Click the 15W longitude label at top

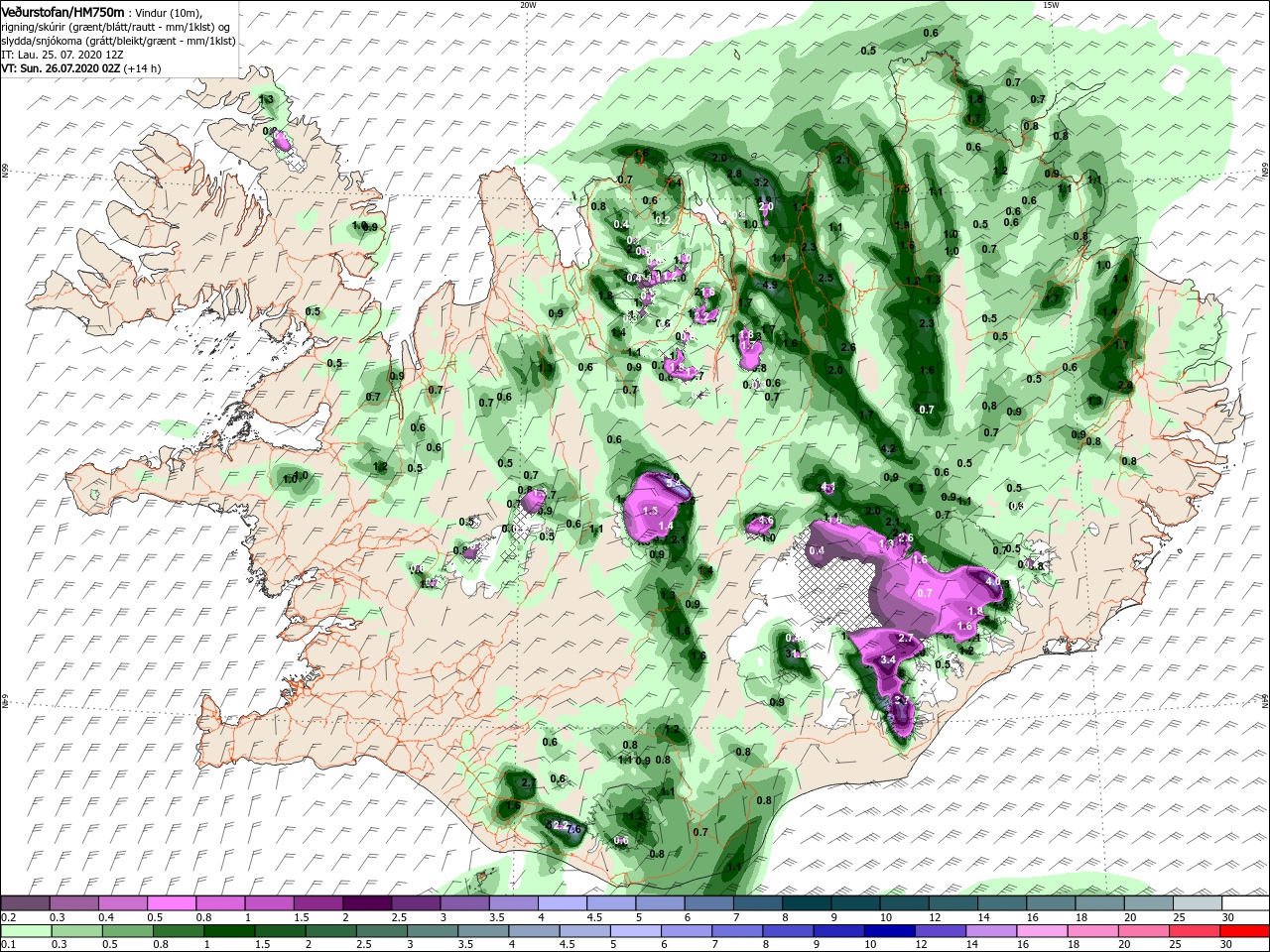pyautogui.click(x=1051, y=4)
